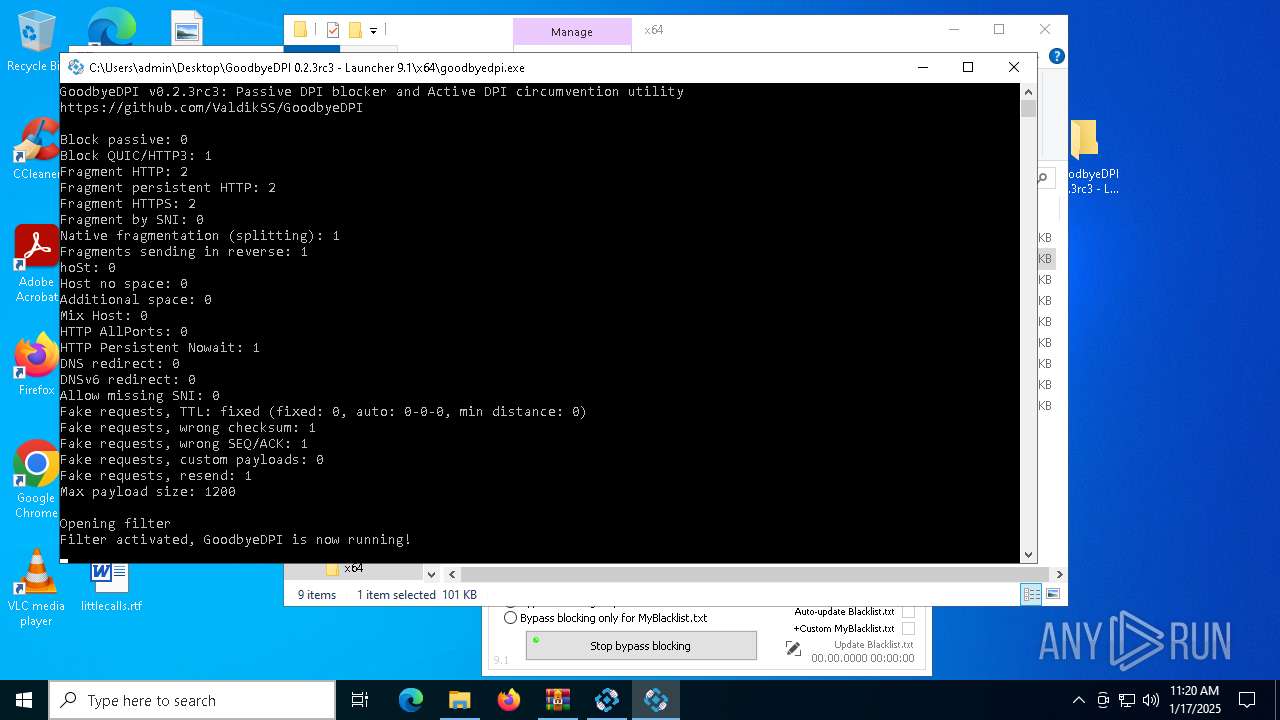Open Microsoft Edge desktop shortcut
The height and width of the screenshot is (720, 1280).
[111, 28]
